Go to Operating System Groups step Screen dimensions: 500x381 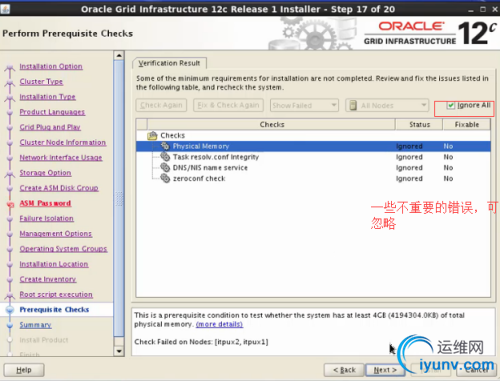63,249
